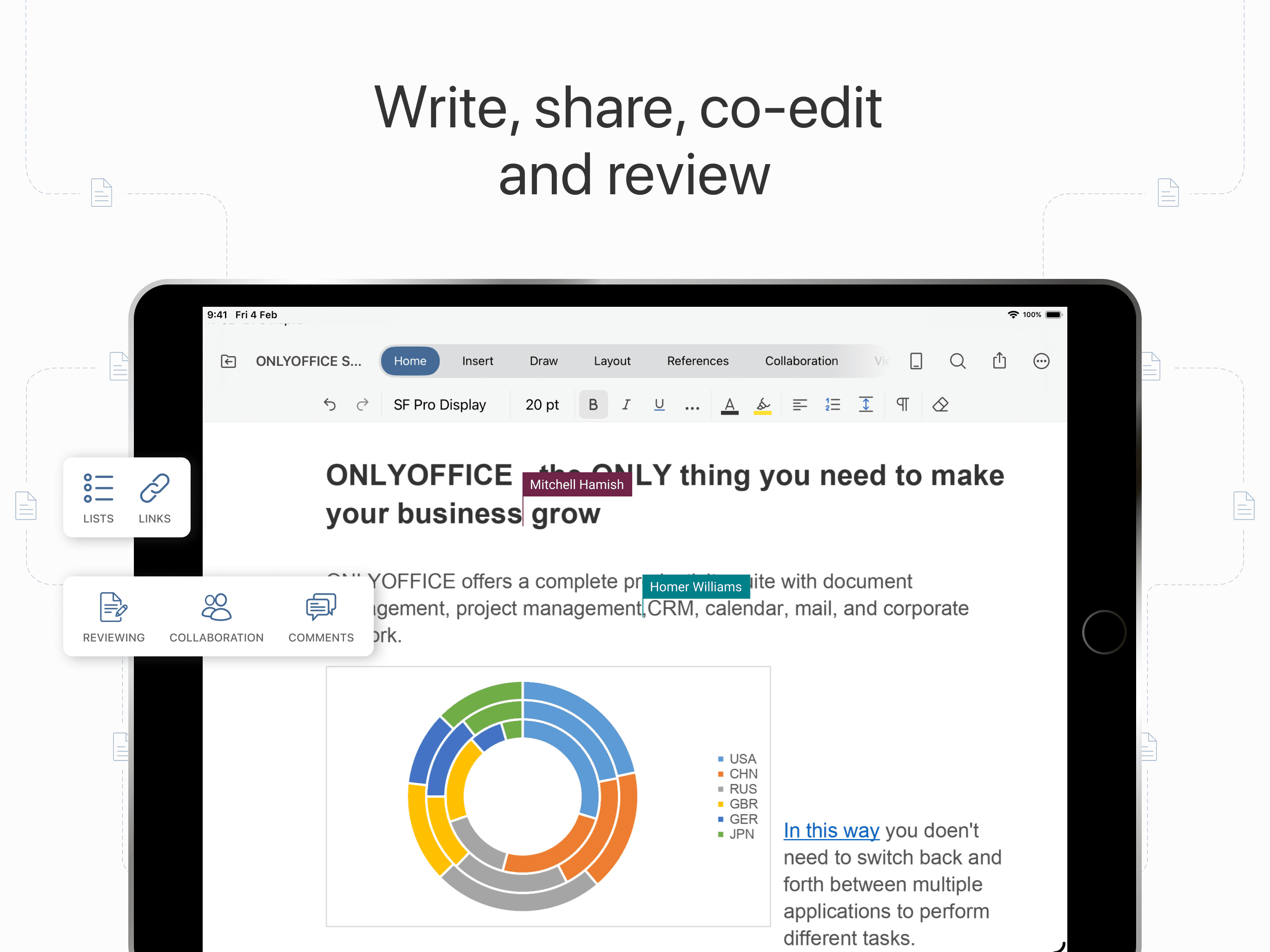Screen dimensions: 1270x952
Task: Click the numbered list icon
Action: pos(833,404)
